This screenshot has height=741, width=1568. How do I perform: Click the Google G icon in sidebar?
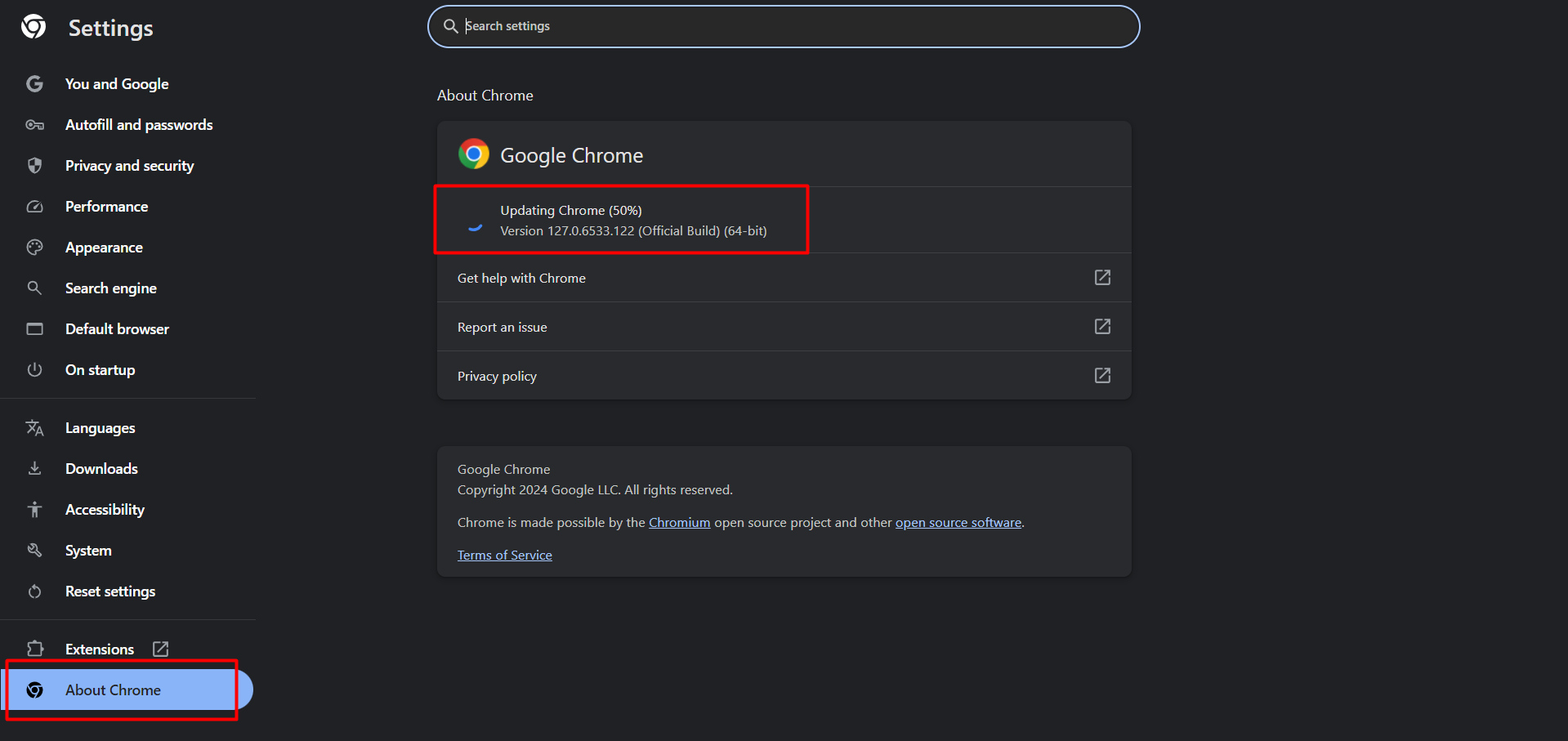[34, 83]
